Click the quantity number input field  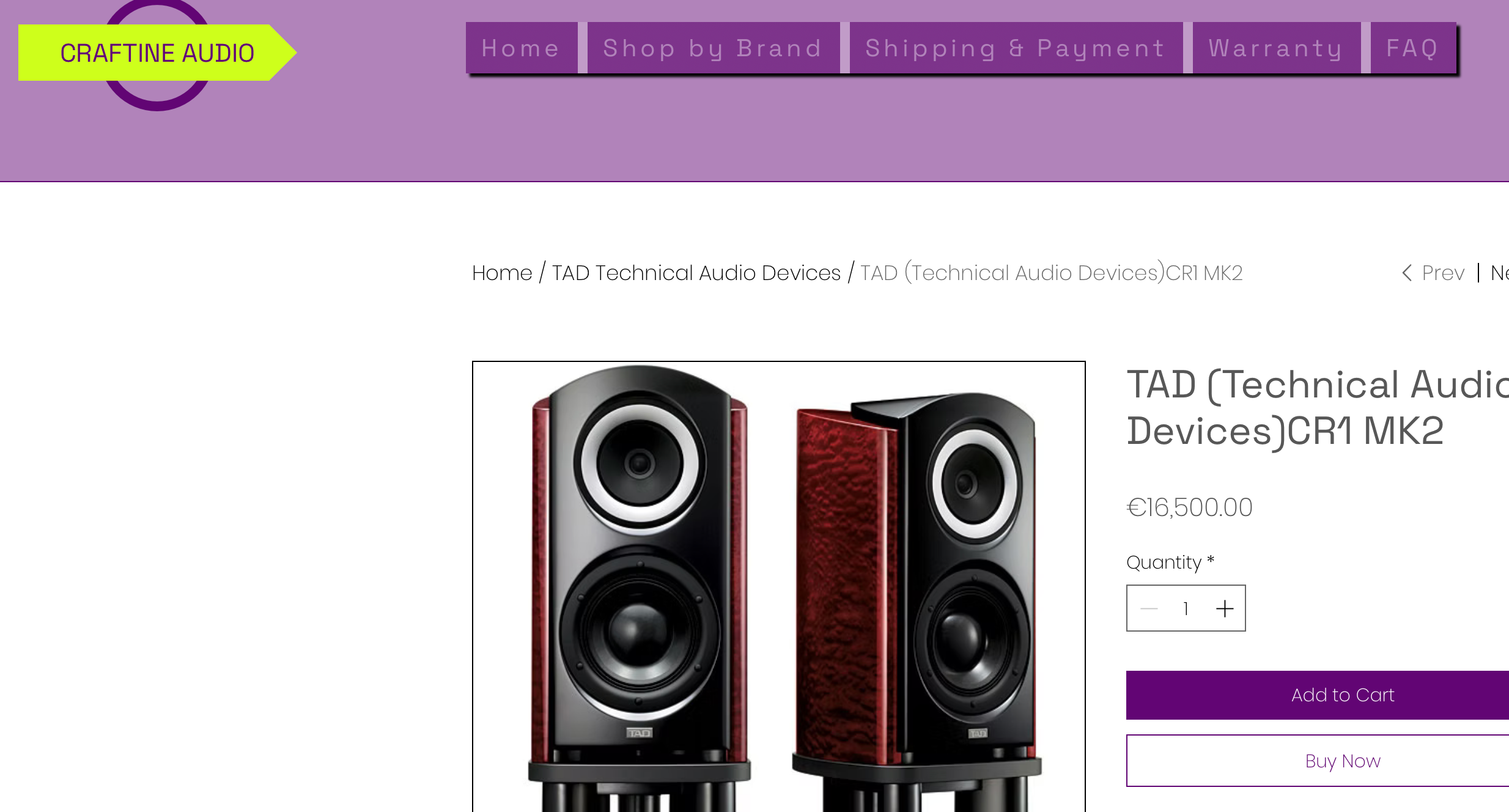pos(1186,608)
